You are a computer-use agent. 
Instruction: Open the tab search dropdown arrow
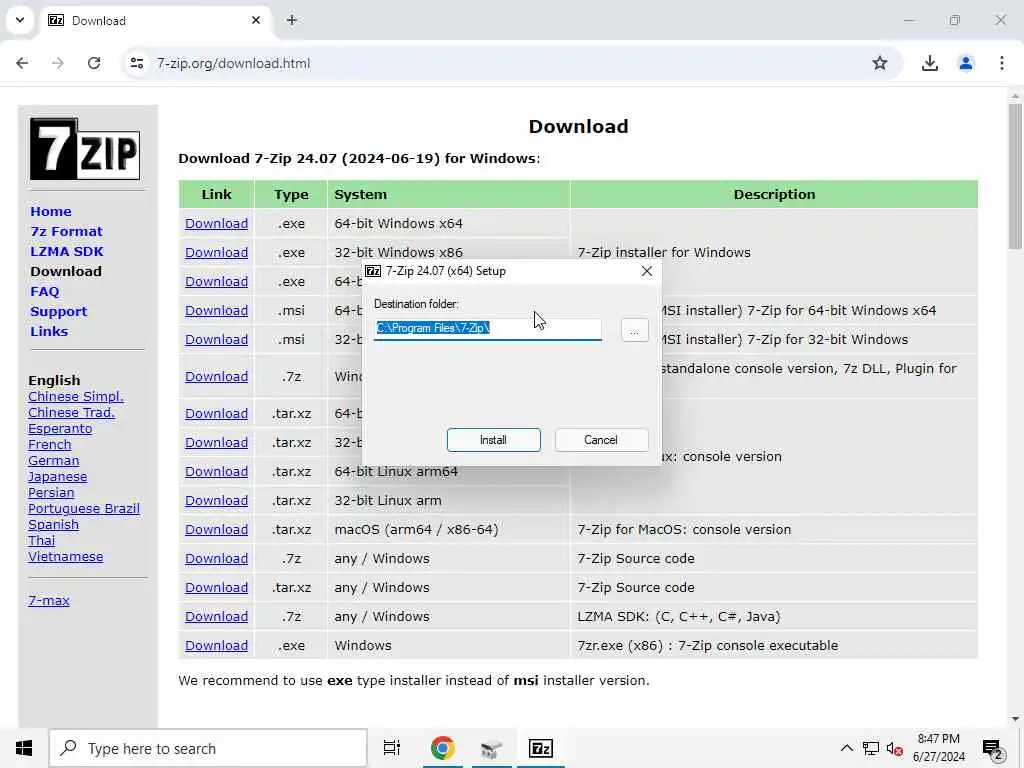[x=20, y=20]
